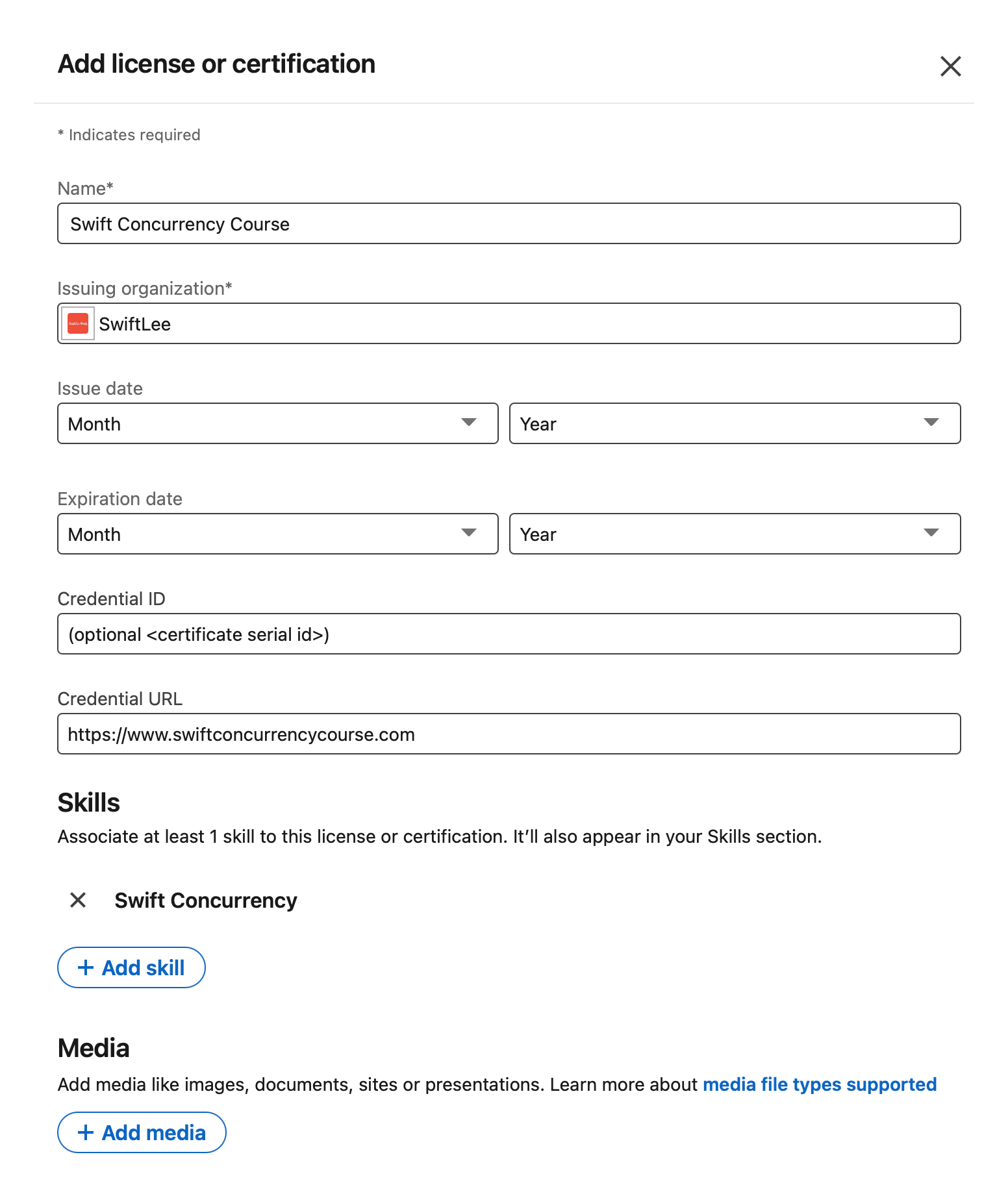The image size is (1008, 1196).
Task: Click the Issue date Year dropdown arrow
Action: [931, 423]
